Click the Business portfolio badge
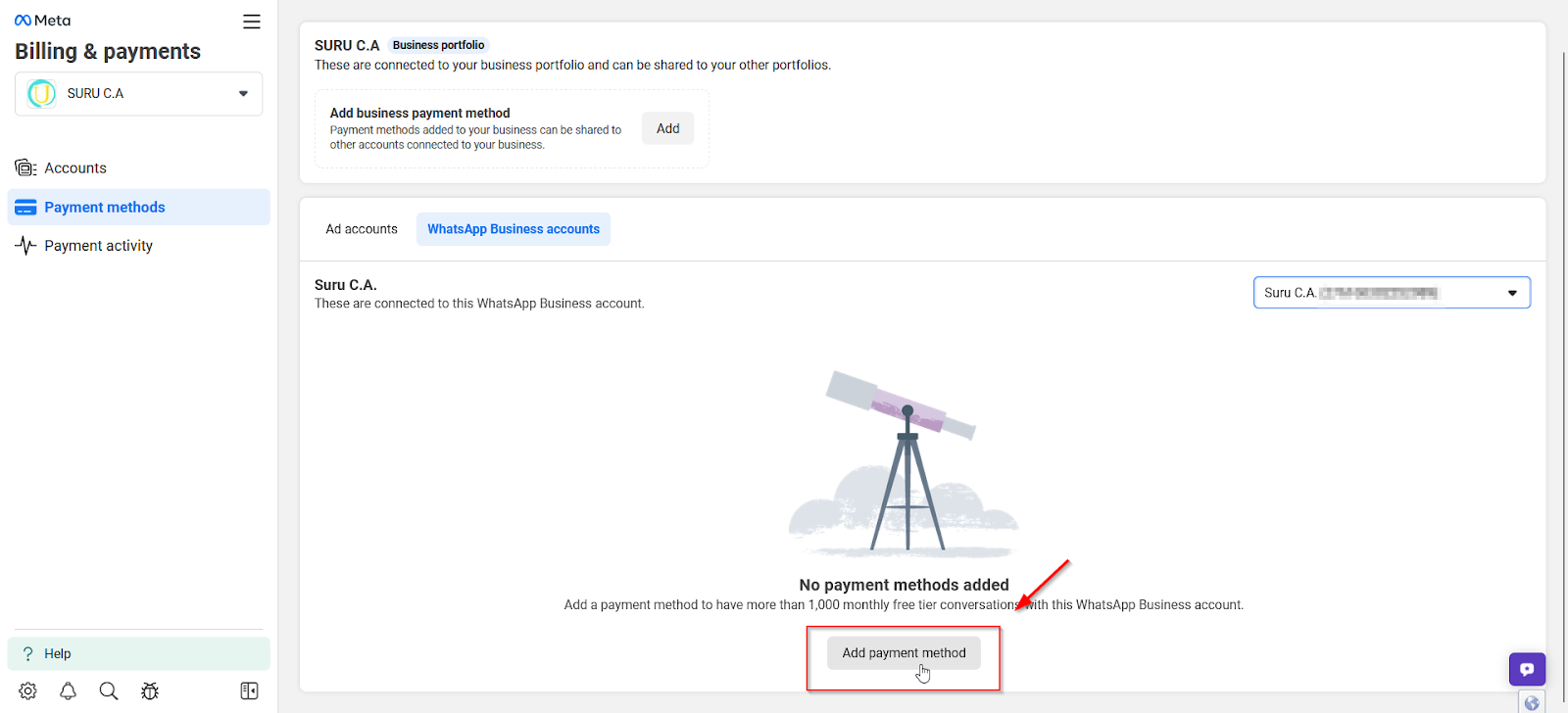 click(438, 45)
